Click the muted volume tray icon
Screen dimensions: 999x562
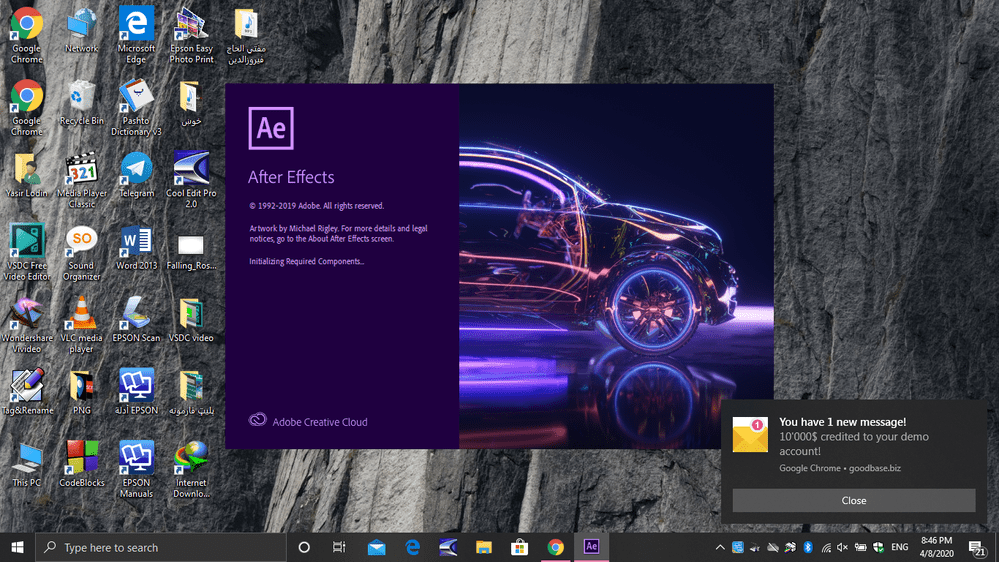click(842, 547)
